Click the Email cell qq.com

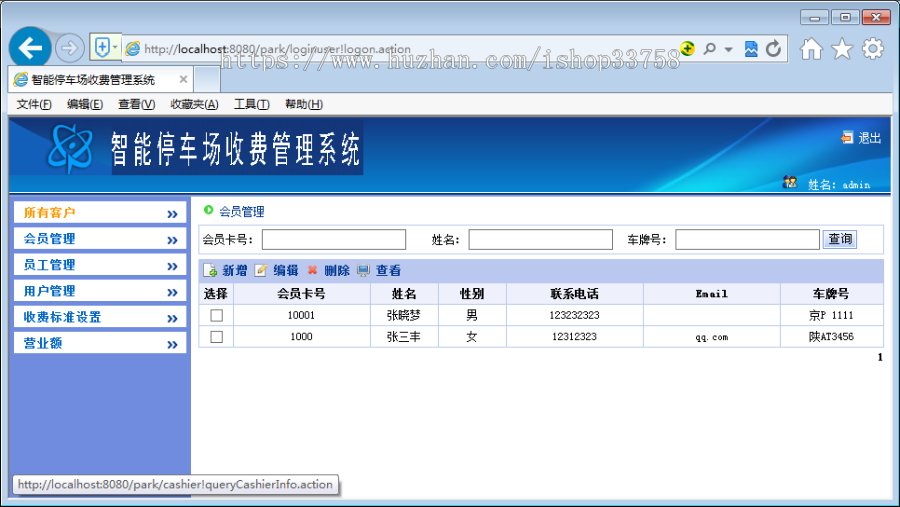pos(712,337)
